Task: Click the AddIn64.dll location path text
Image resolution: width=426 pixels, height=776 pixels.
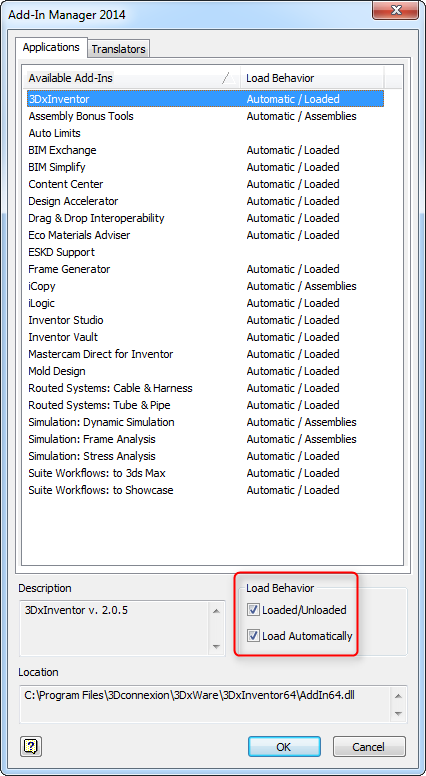Action: [189, 695]
